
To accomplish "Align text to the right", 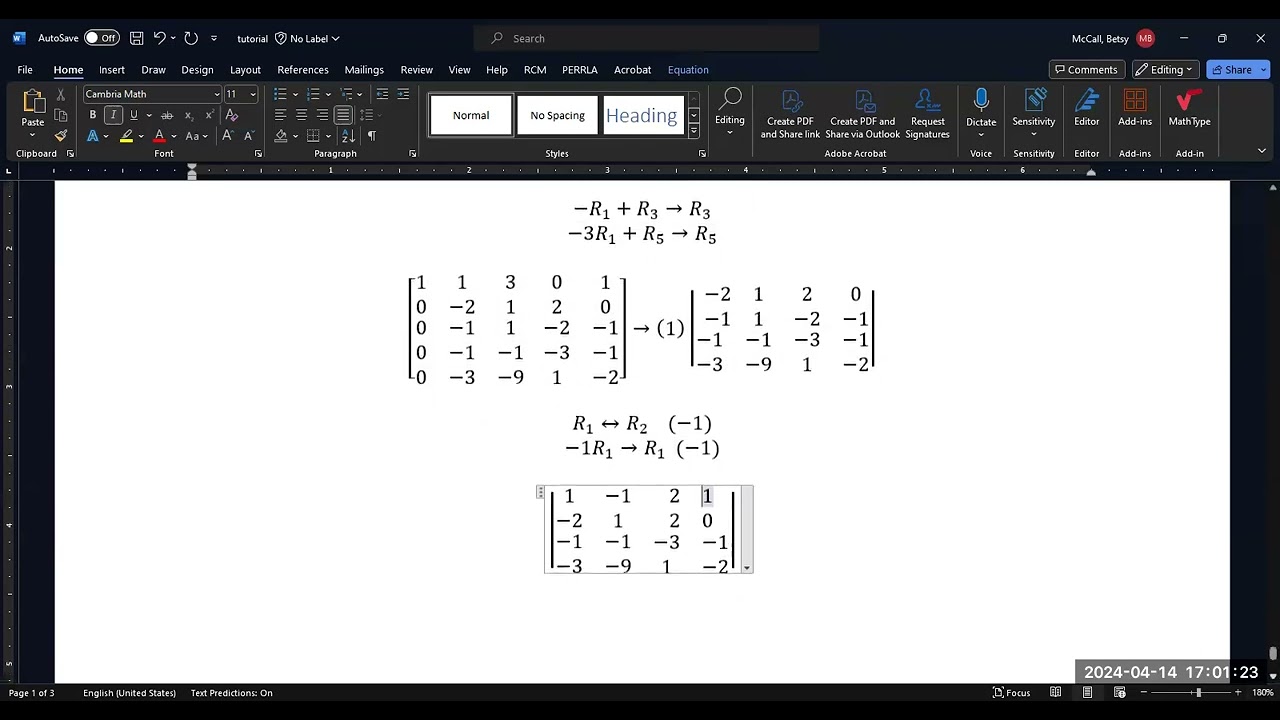I will pyautogui.click(x=322, y=115).
